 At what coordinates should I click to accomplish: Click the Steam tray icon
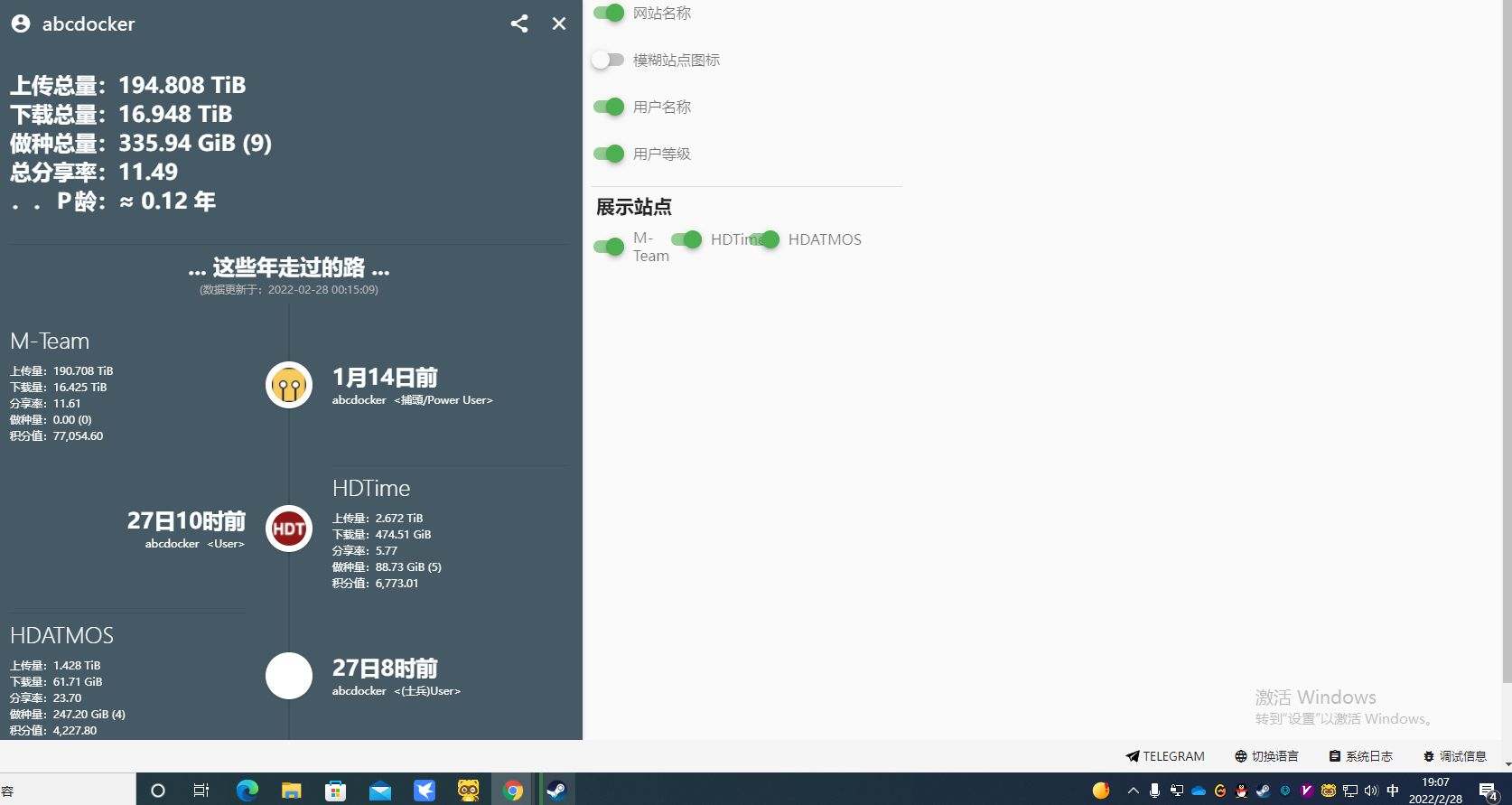1264,791
